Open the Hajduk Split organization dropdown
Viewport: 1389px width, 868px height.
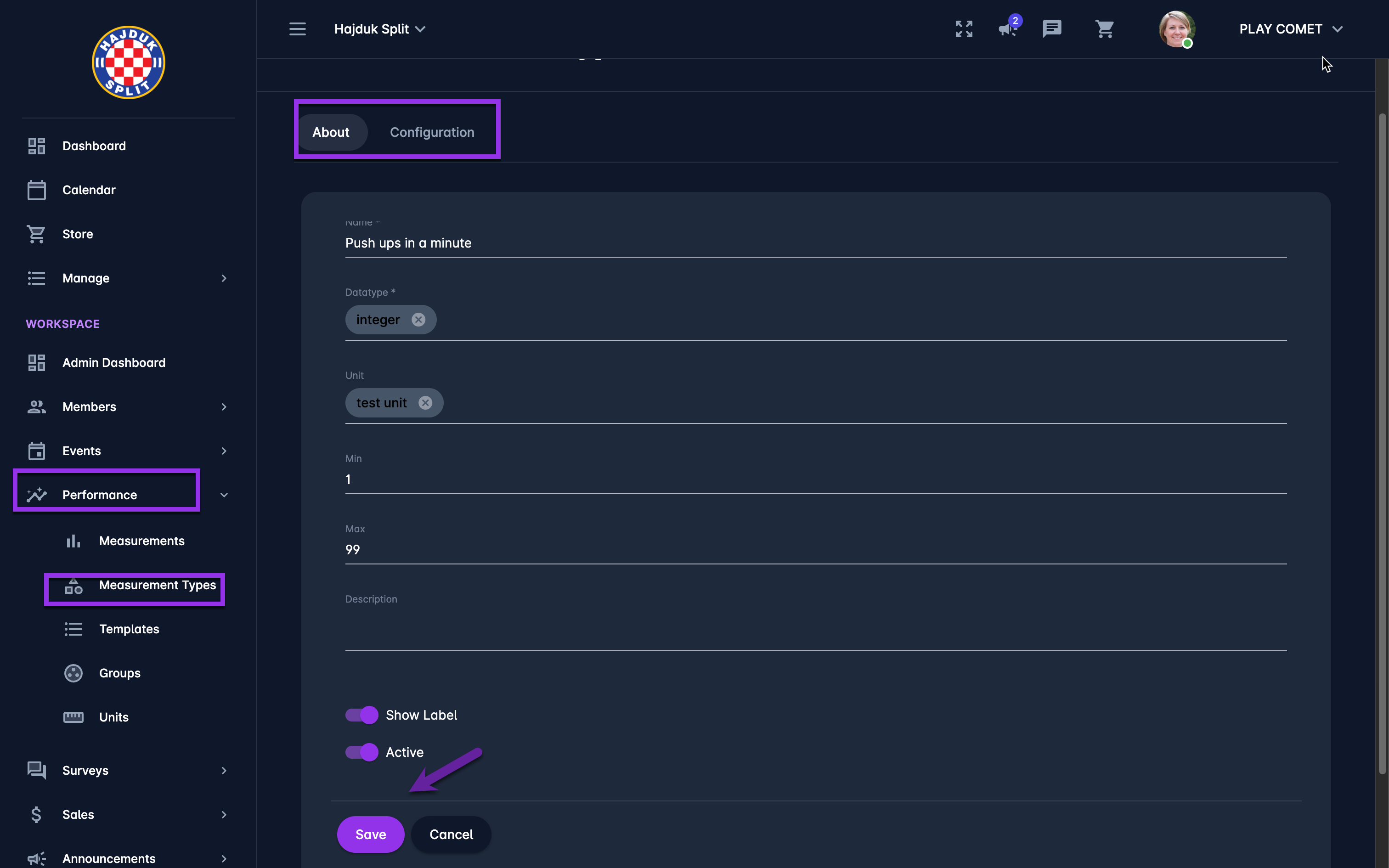click(379, 28)
